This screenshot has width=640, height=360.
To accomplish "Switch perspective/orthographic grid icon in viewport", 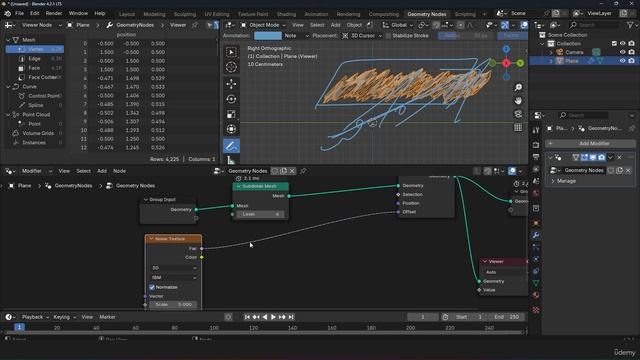I will tap(518, 127).
